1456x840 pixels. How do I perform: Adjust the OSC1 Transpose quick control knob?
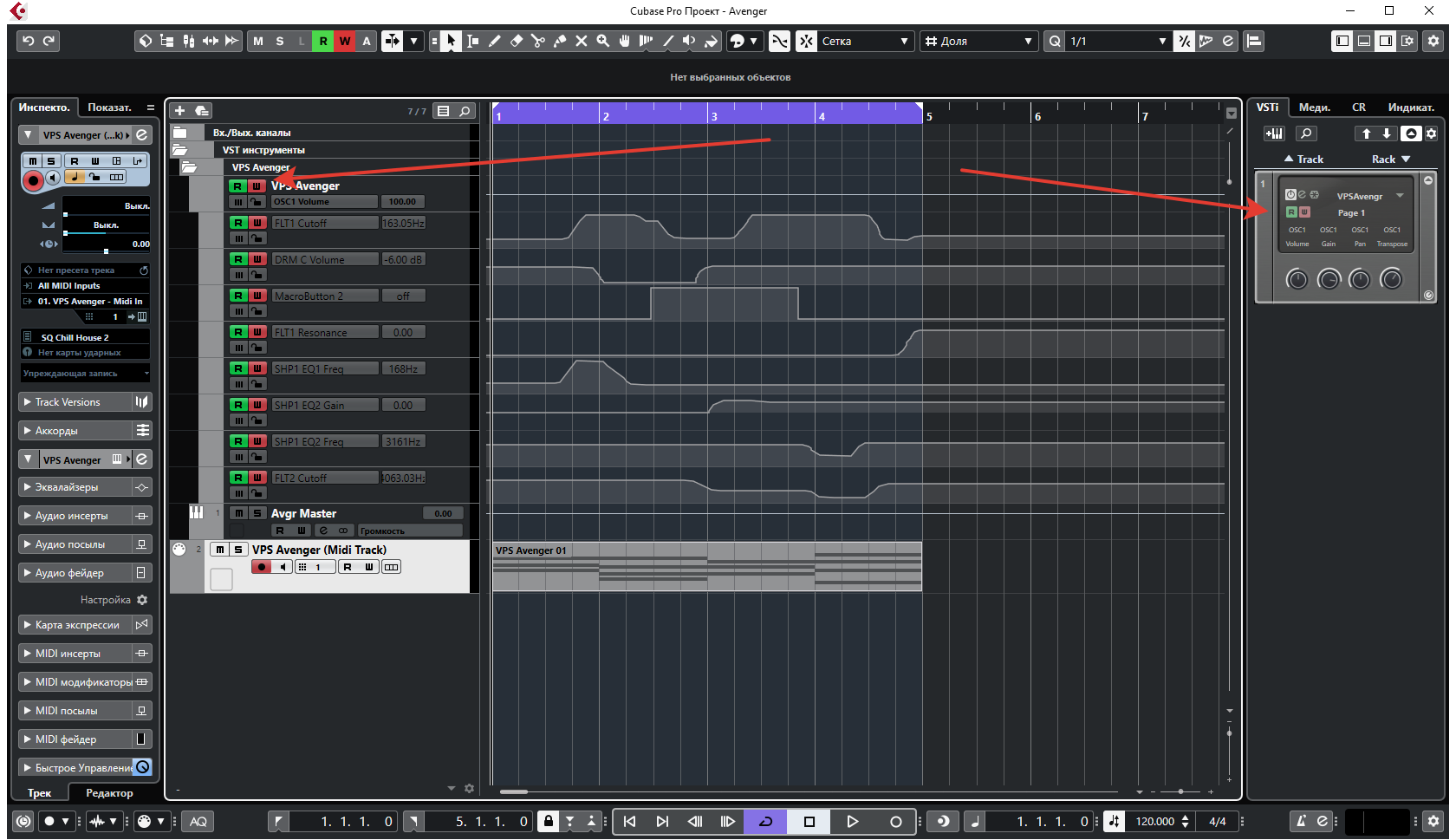pyautogui.click(x=1391, y=279)
